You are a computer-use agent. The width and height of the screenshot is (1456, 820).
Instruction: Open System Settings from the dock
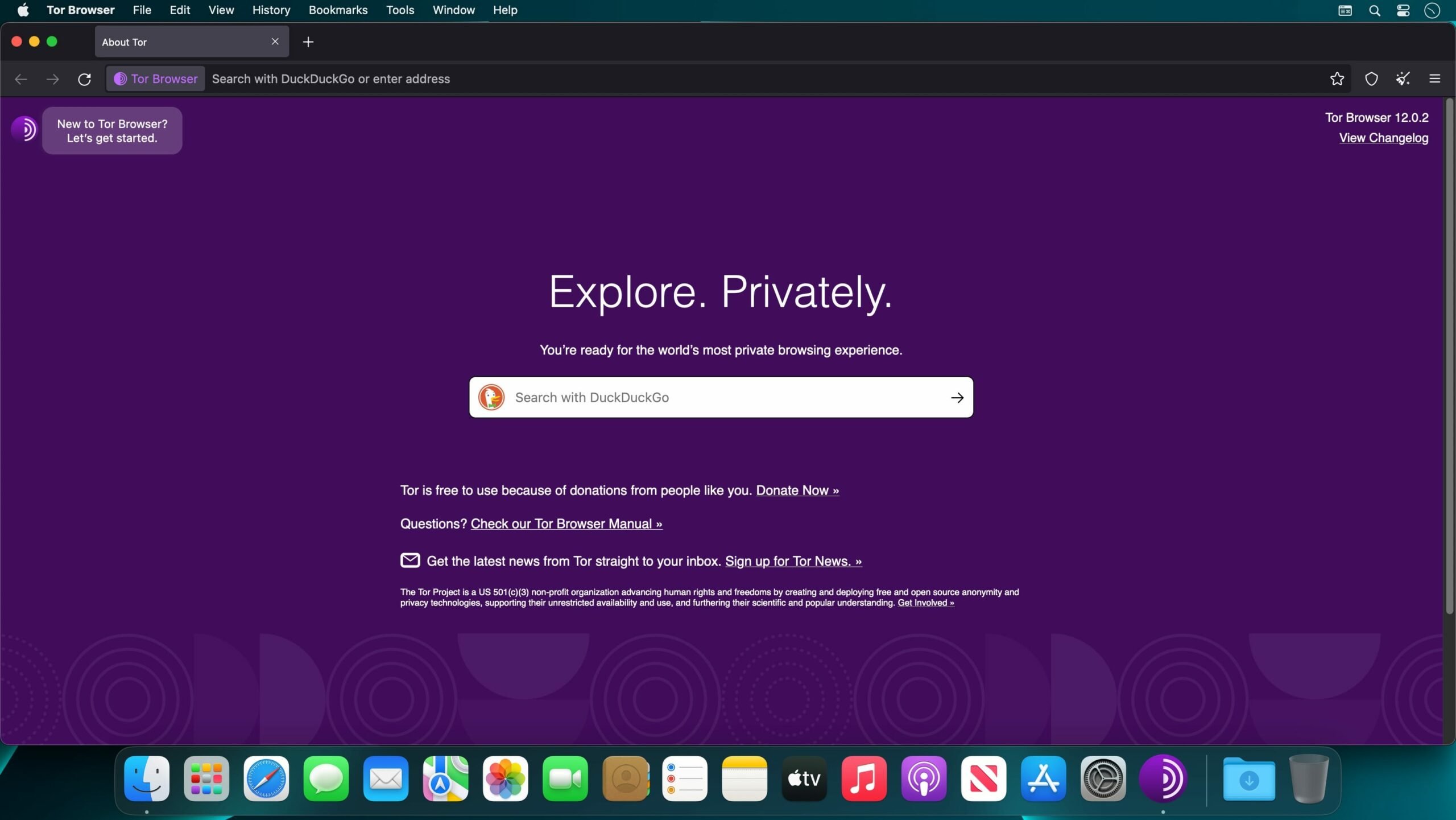pyautogui.click(x=1103, y=778)
